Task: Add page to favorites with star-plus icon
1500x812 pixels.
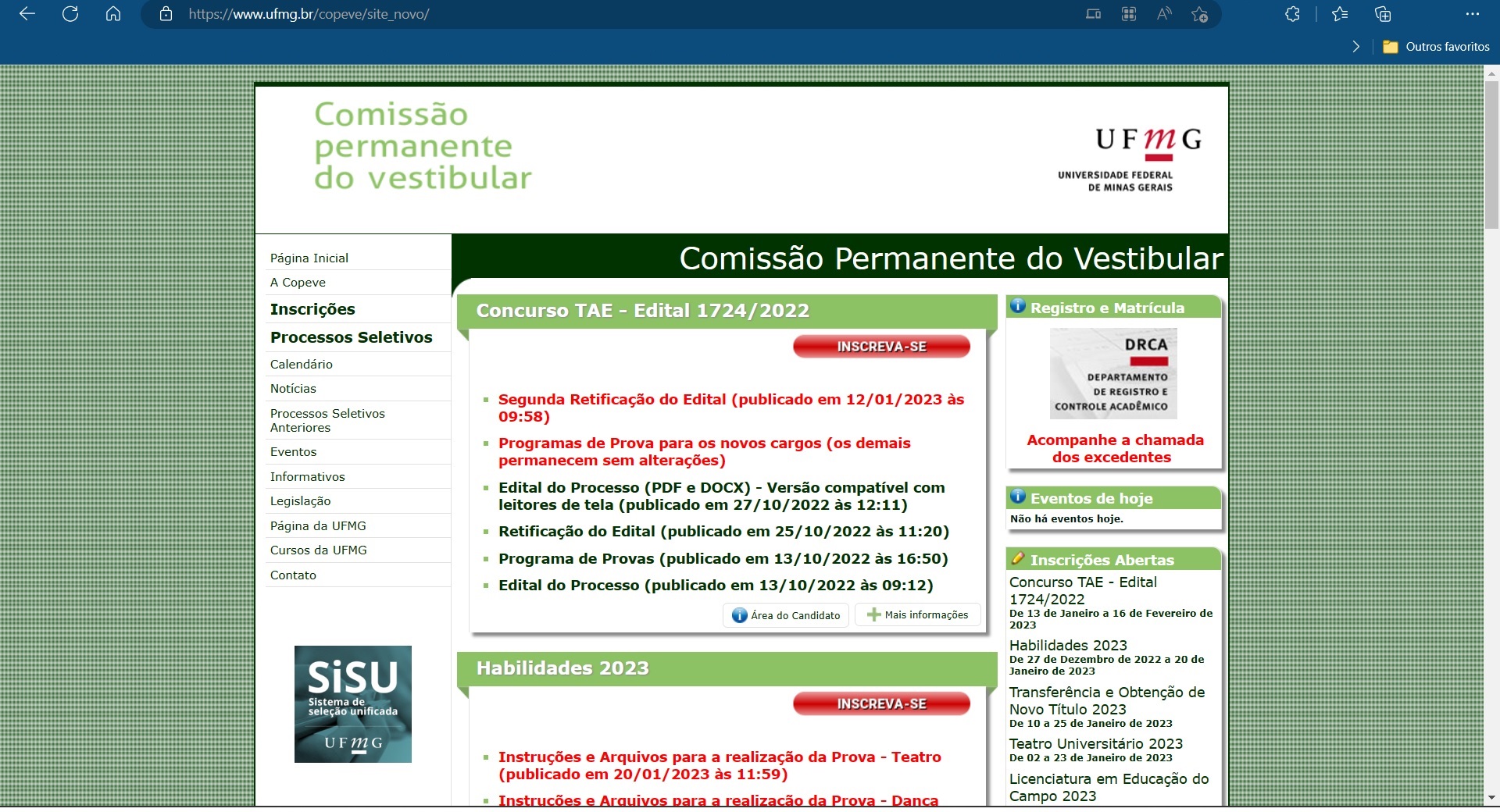Action: [1200, 14]
